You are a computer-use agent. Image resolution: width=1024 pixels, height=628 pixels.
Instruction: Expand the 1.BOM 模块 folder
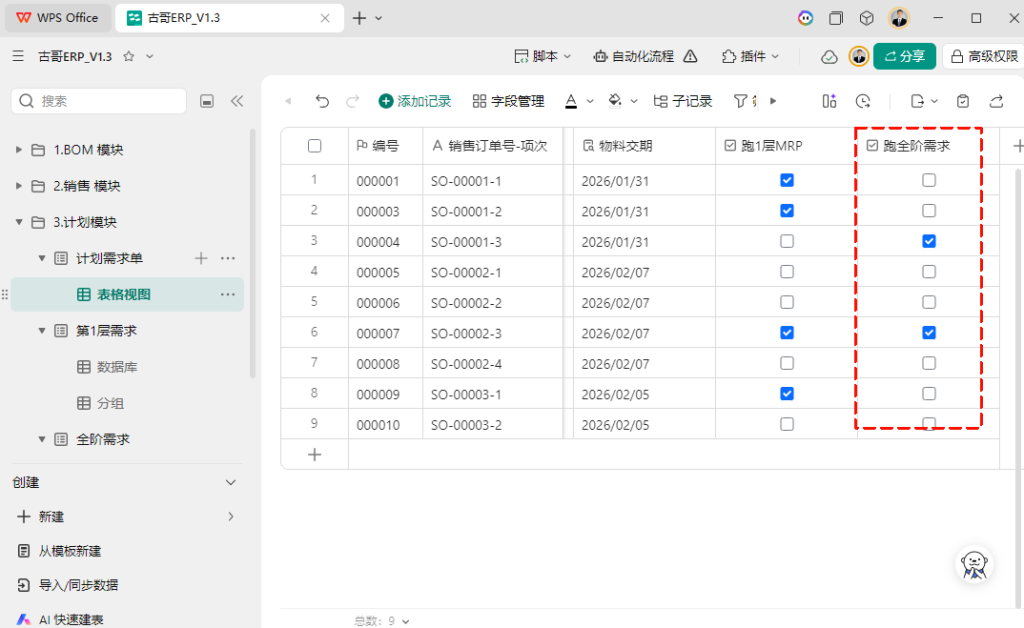pyautogui.click(x=18, y=149)
